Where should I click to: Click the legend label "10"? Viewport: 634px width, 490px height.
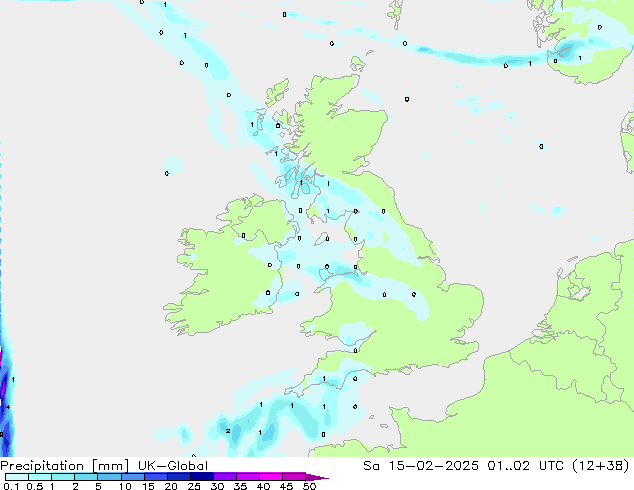[125, 486]
